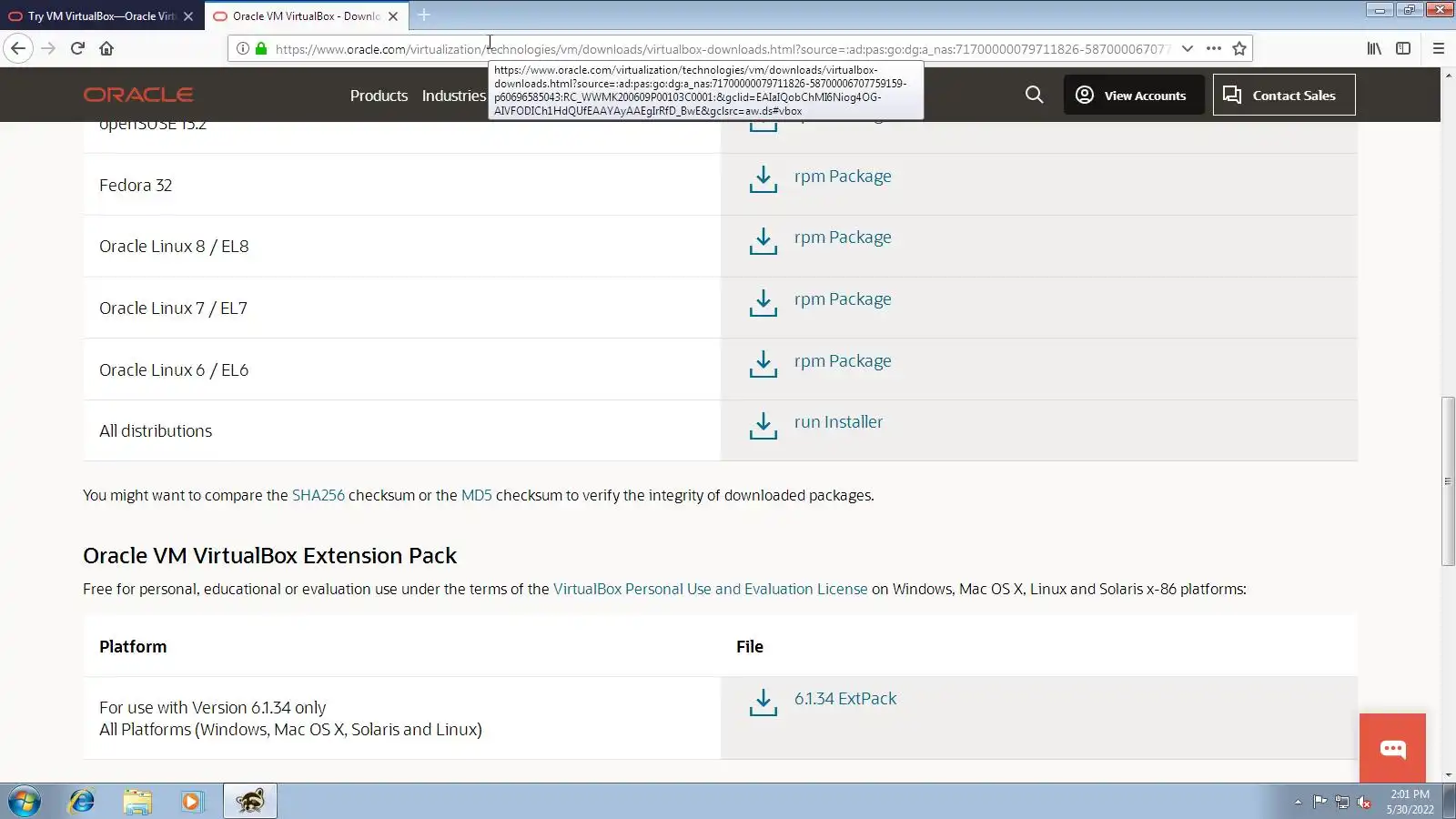
Task: Click the taskbar clock and date
Action: point(1410,802)
